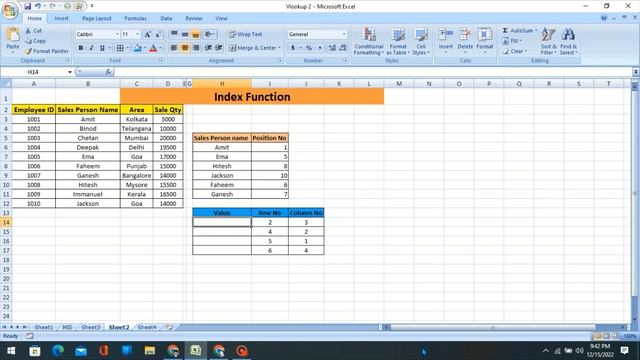This screenshot has width=640, height=360.
Task: Click the Font Color red A
Action: (x=153, y=48)
